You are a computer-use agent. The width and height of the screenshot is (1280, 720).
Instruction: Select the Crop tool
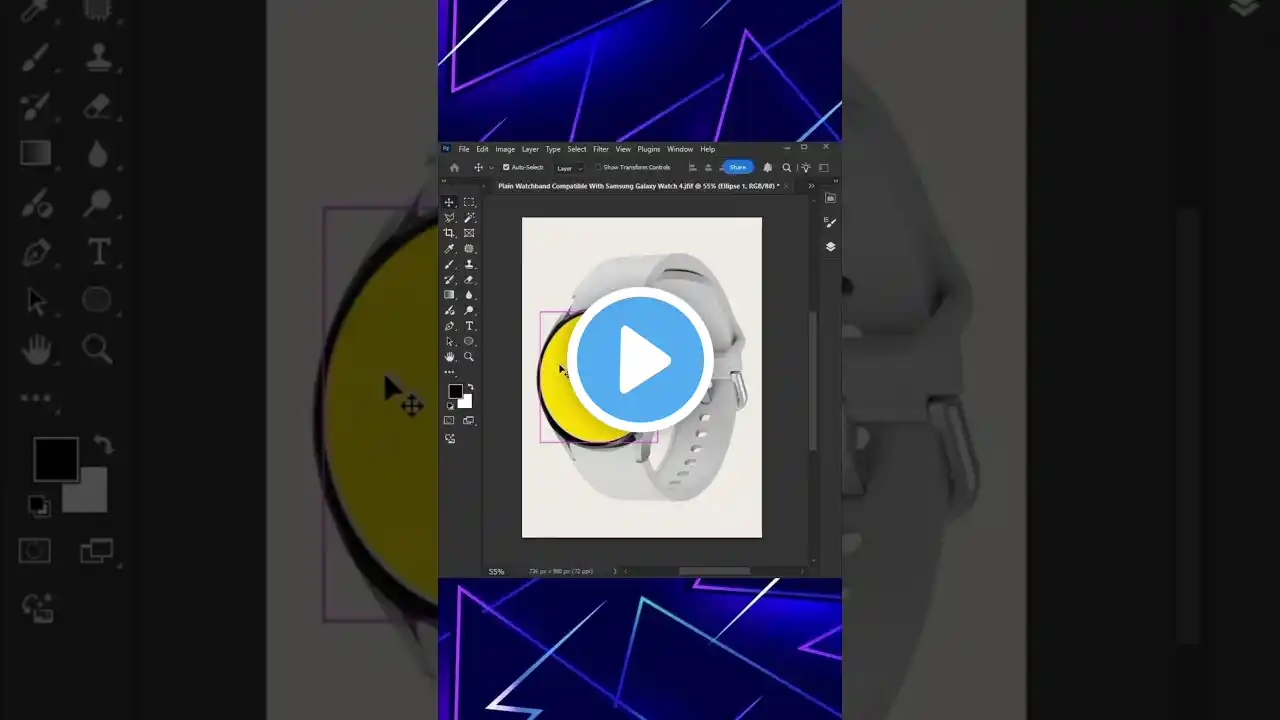(450, 233)
